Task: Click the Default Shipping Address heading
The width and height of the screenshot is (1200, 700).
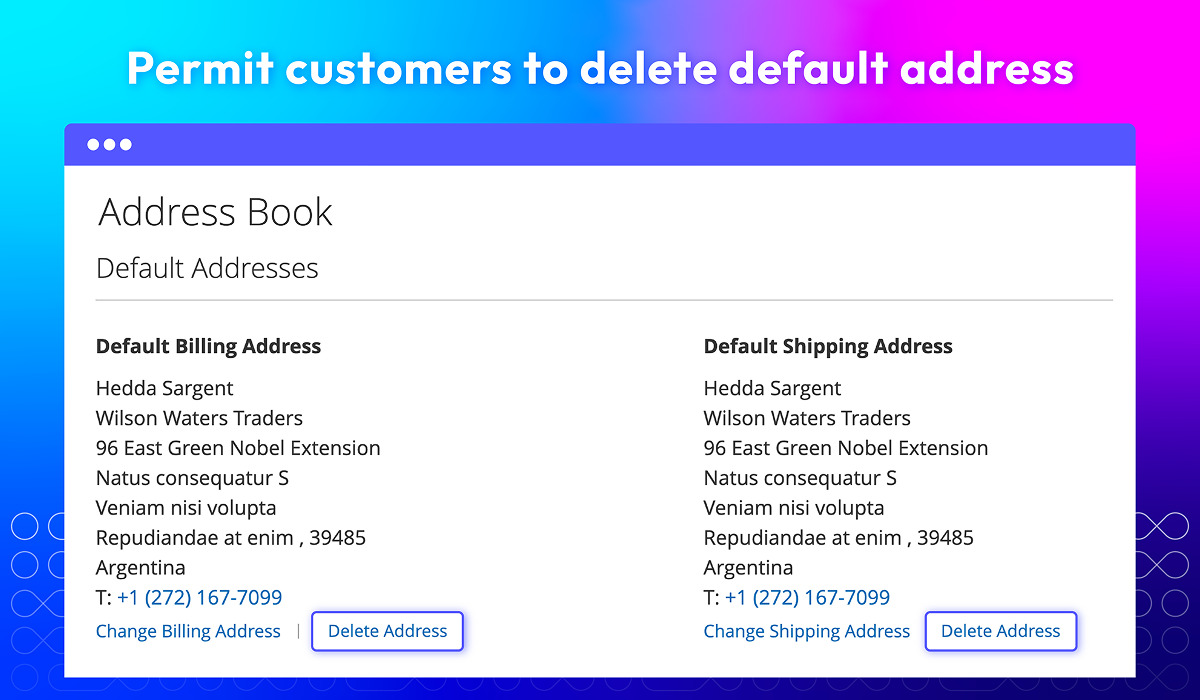Action: point(828,347)
